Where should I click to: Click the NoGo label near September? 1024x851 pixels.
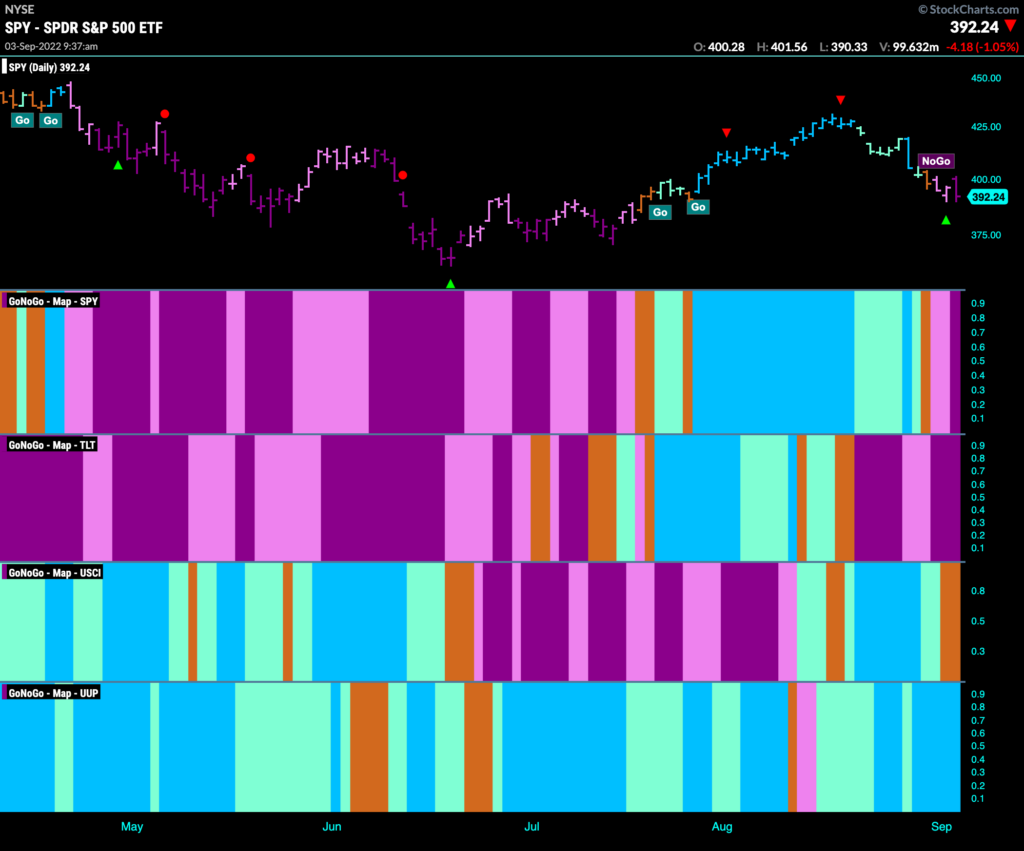coord(936,161)
